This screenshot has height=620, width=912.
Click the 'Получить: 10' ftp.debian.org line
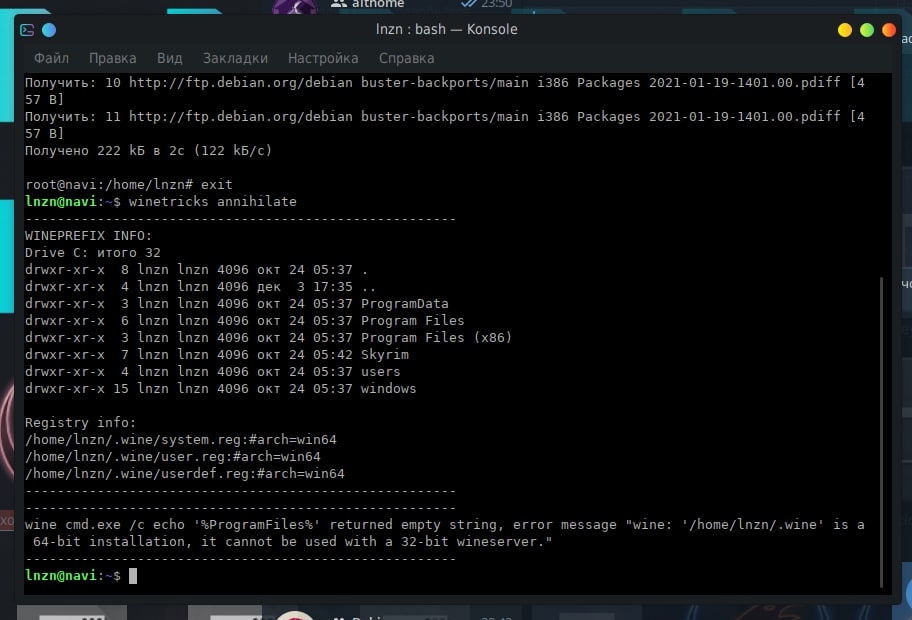(444, 91)
